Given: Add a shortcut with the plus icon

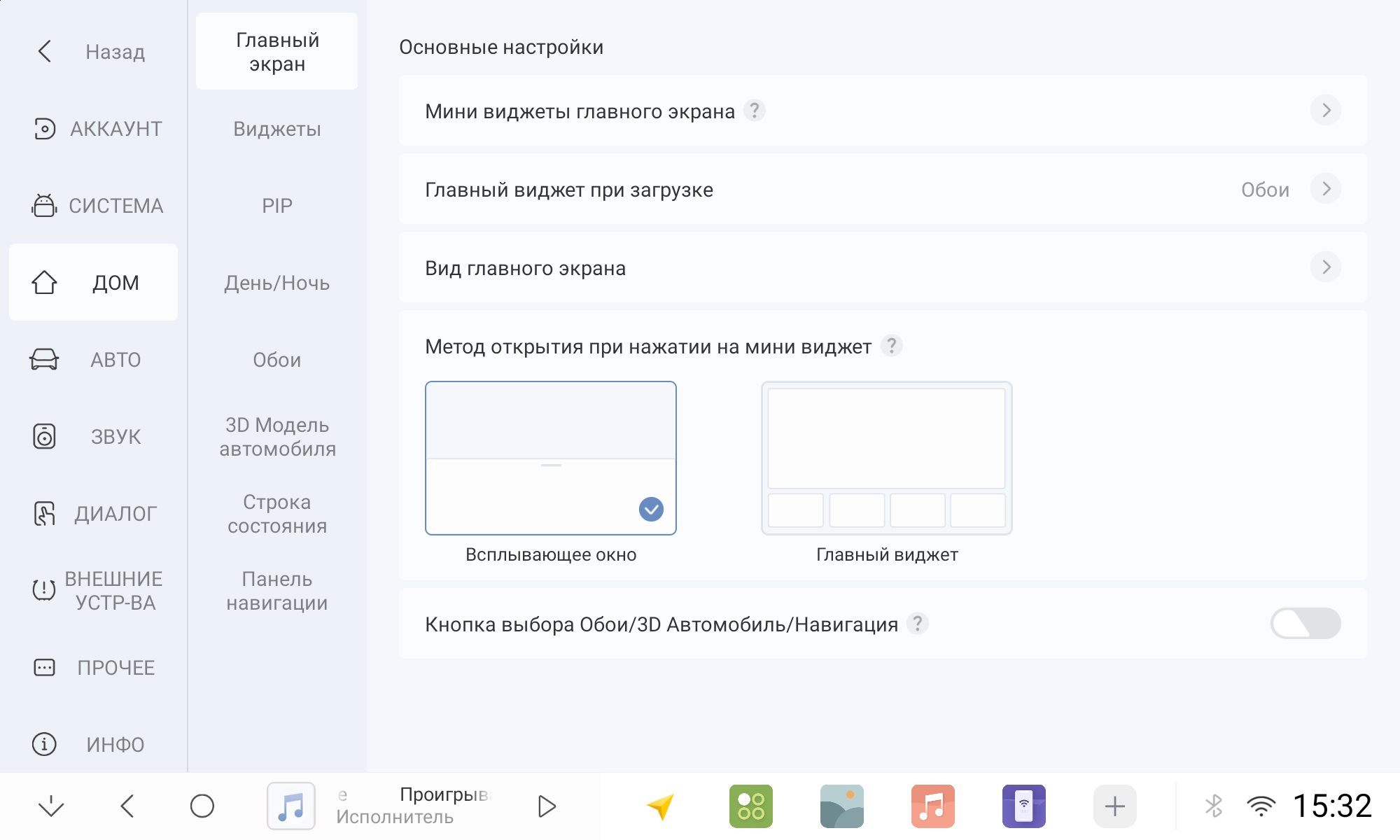Looking at the screenshot, I should (1114, 806).
